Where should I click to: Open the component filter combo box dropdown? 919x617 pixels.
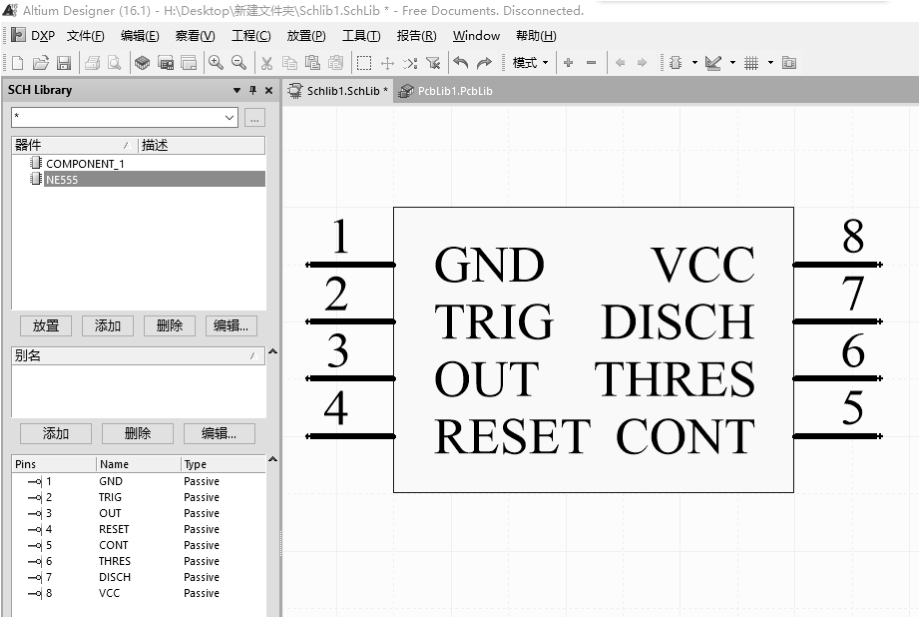229,117
